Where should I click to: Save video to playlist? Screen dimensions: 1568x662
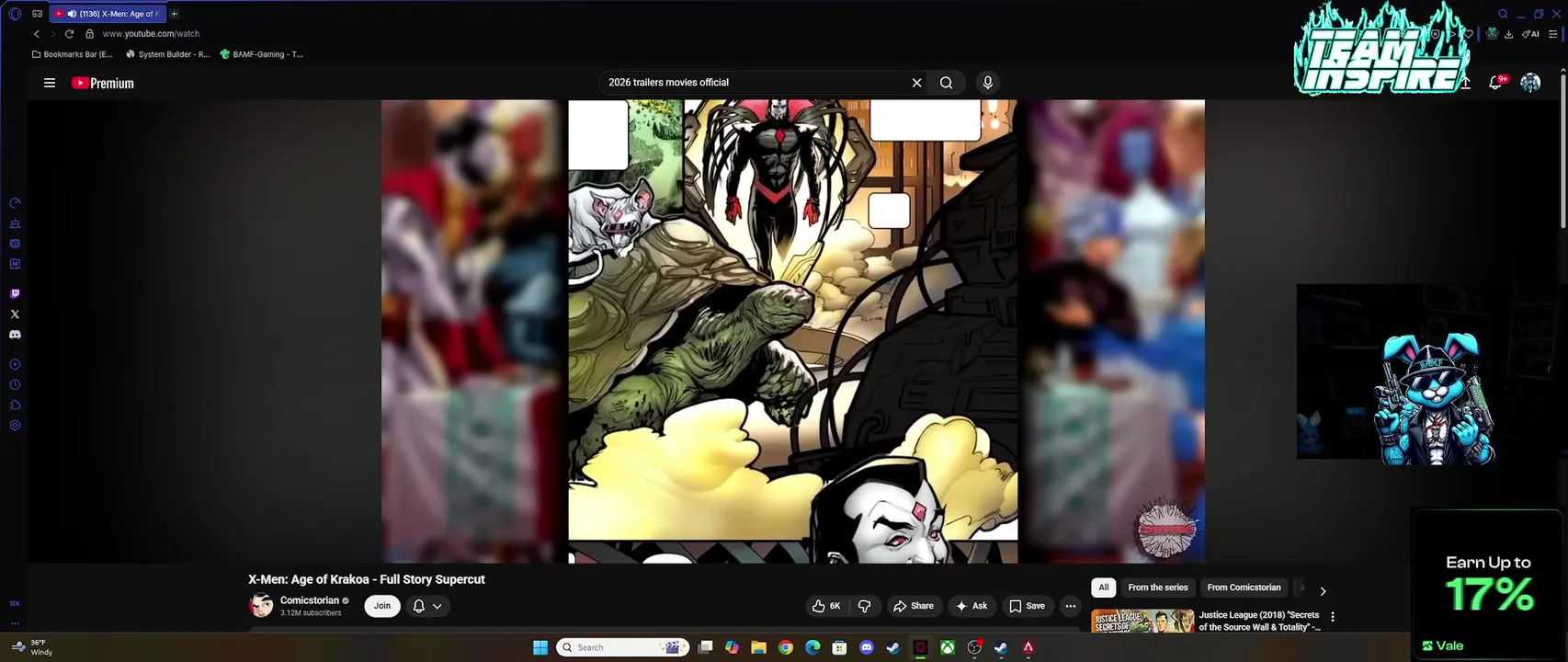[x=1027, y=606]
